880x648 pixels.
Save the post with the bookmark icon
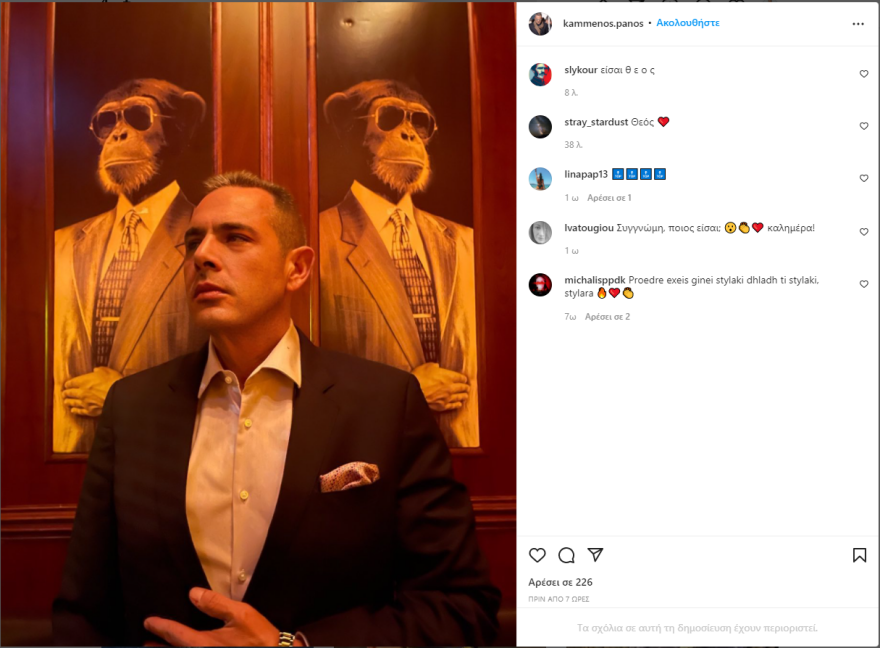[x=859, y=555]
